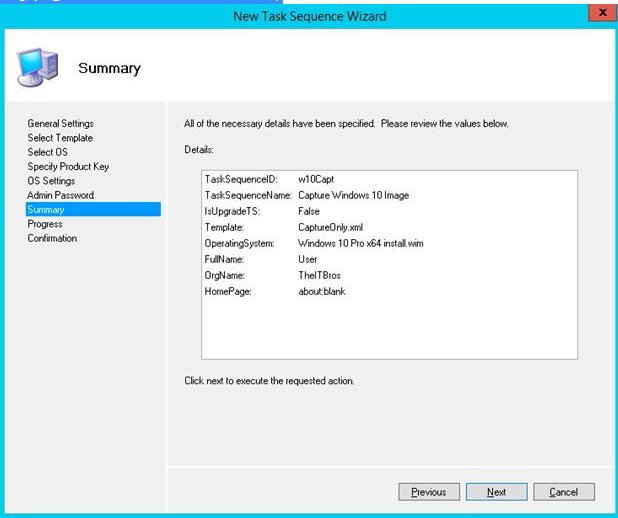
Task: Jump to the Select OS step
Action: click(x=47, y=152)
